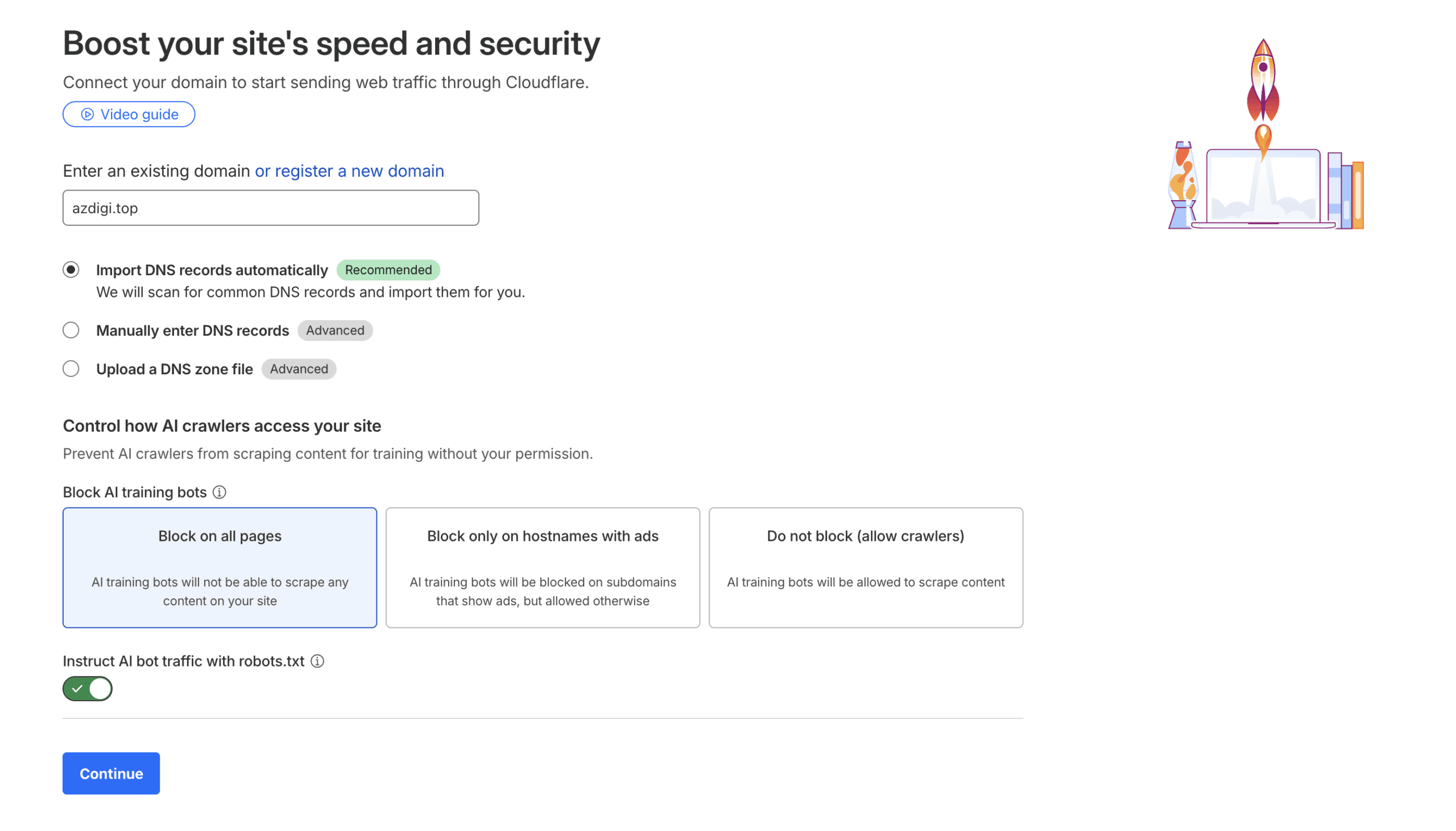Choose Do not block (allow crawlers)
Image resolution: width=1456 pixels, height=831 pixels.
coord(865,568)
